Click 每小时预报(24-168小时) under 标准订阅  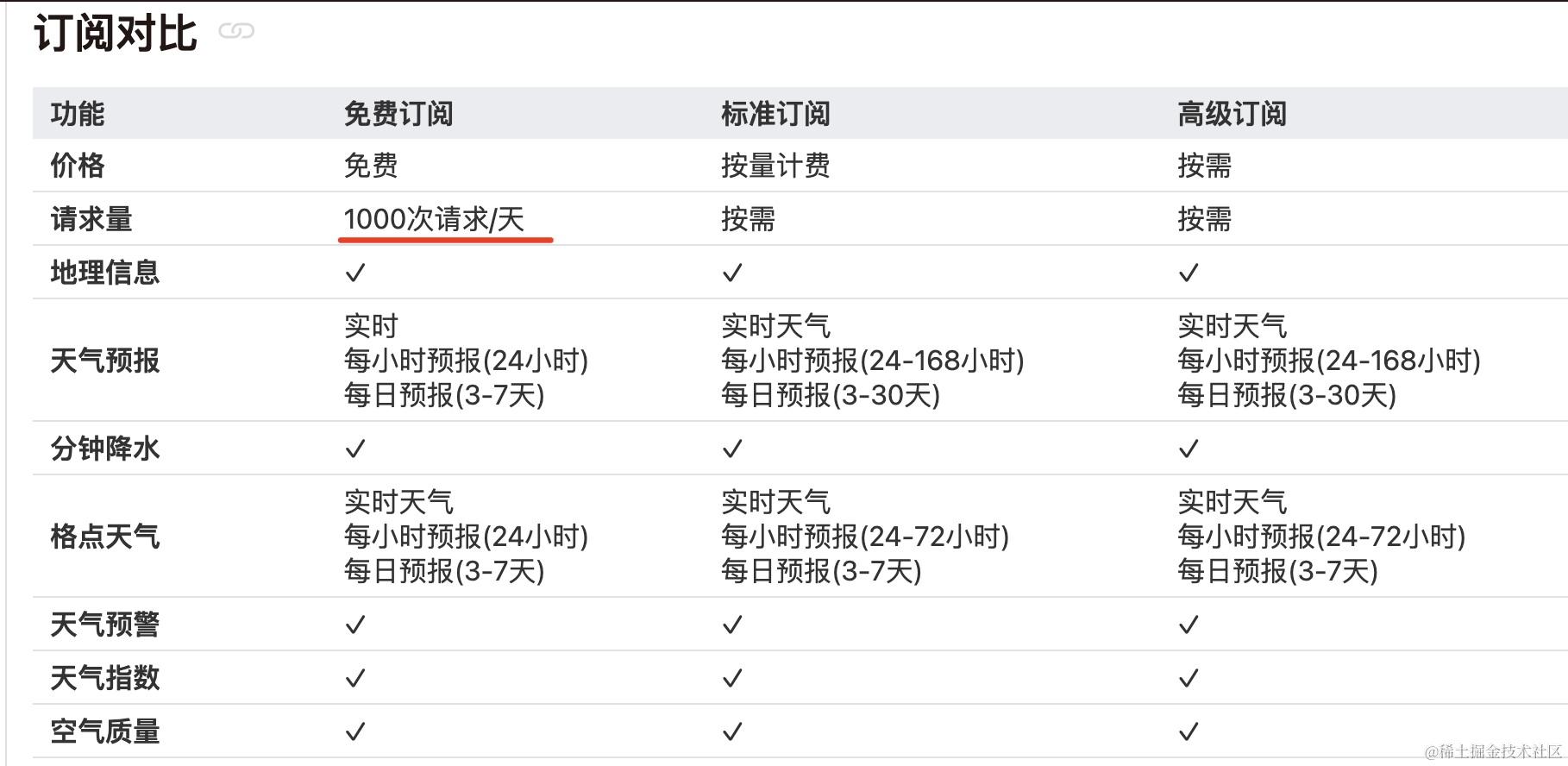point(872,361)
